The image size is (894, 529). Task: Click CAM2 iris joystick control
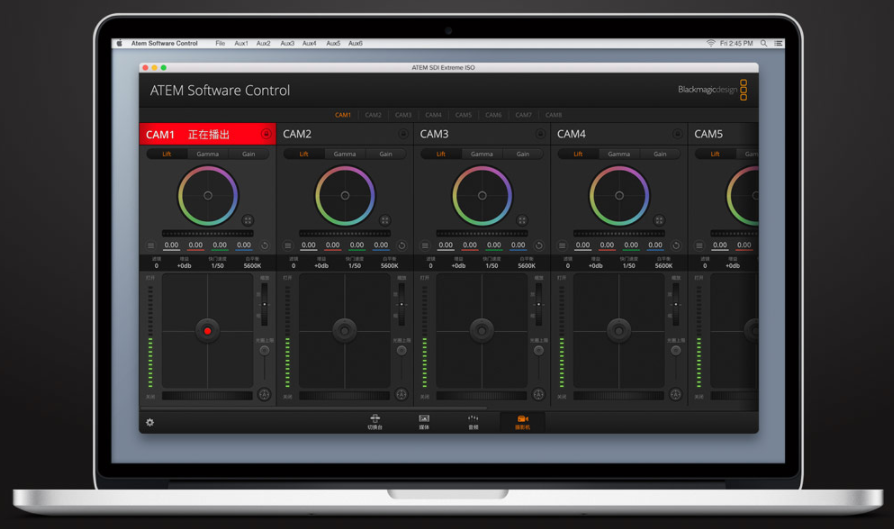coord(344,331)
